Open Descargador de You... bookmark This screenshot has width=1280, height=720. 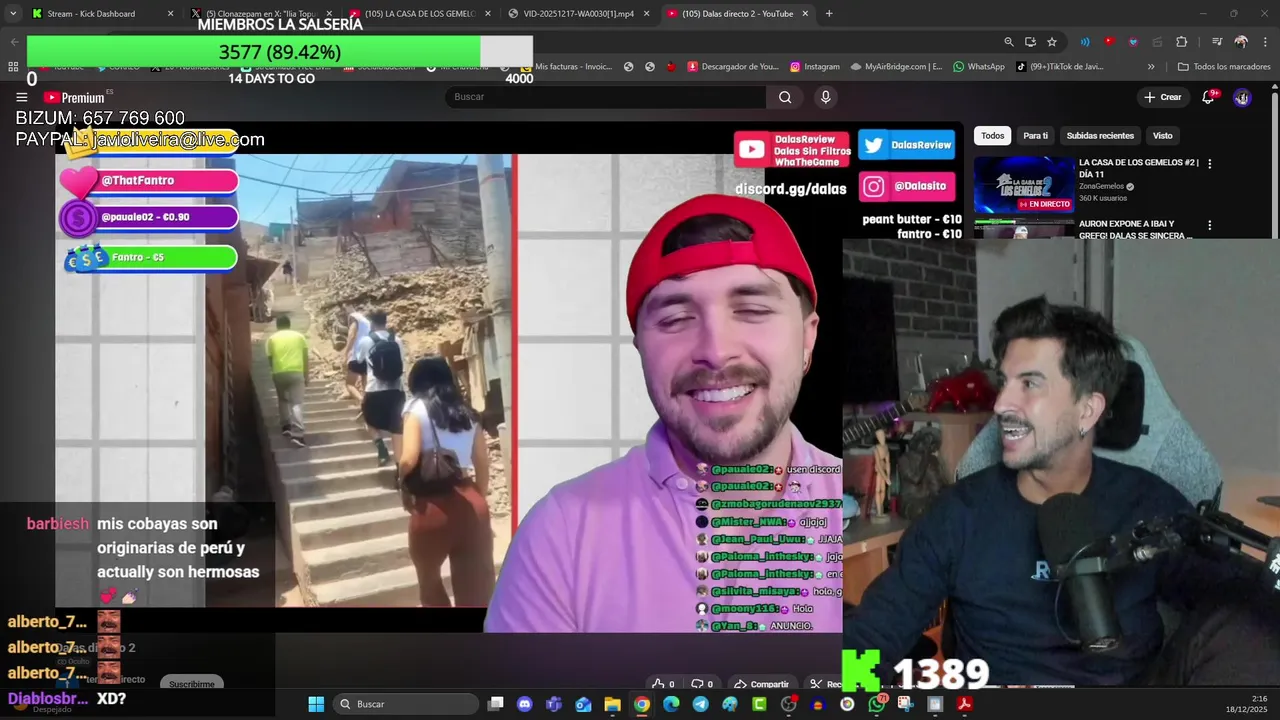(x=733, y=67)
